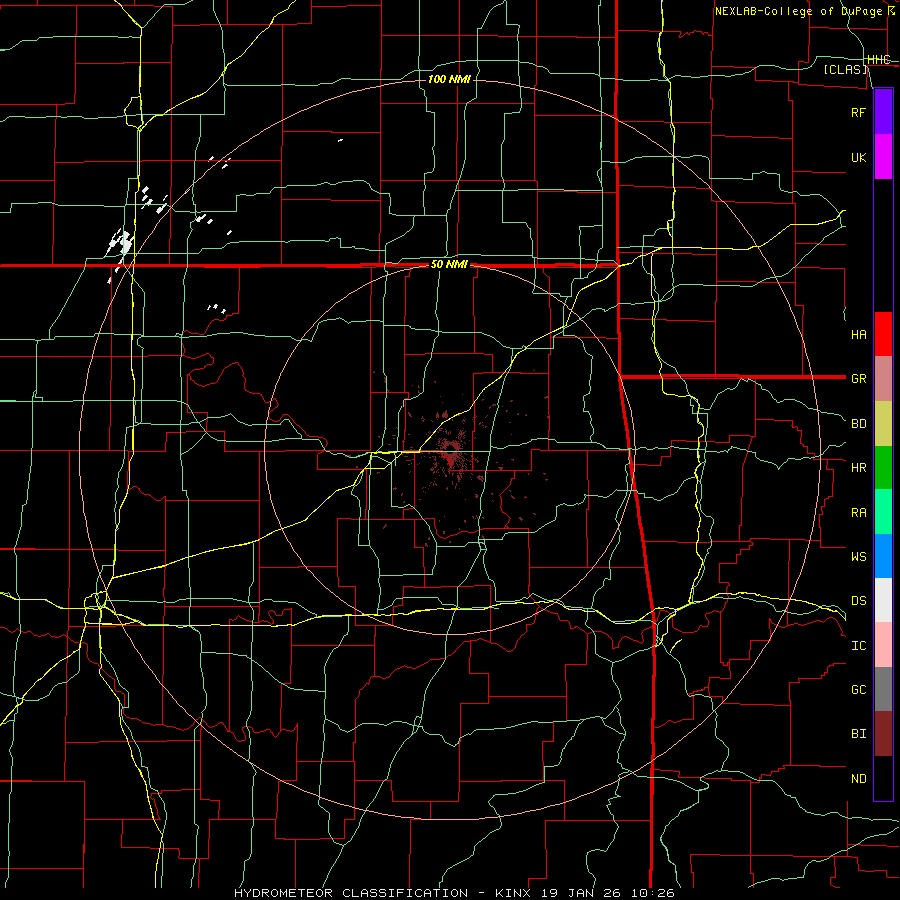This screenshot has width=900, height=900.
Task: Click the WS legend label
Action: click(x=859, y=556)
